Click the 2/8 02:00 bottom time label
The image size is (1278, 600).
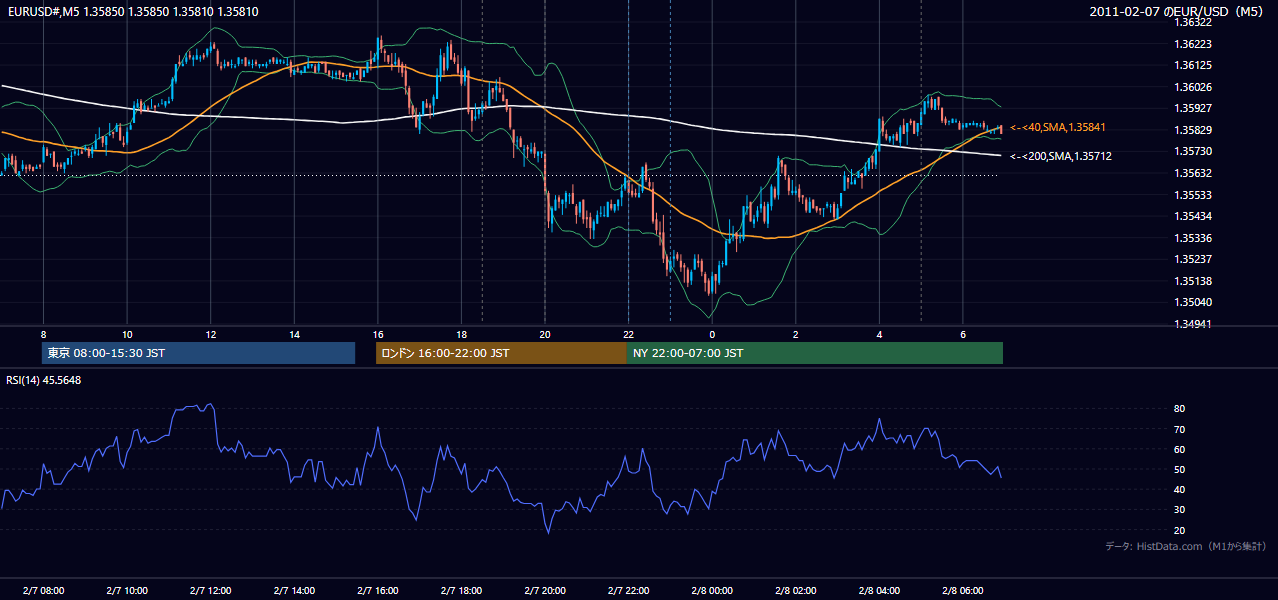(796, 591)
